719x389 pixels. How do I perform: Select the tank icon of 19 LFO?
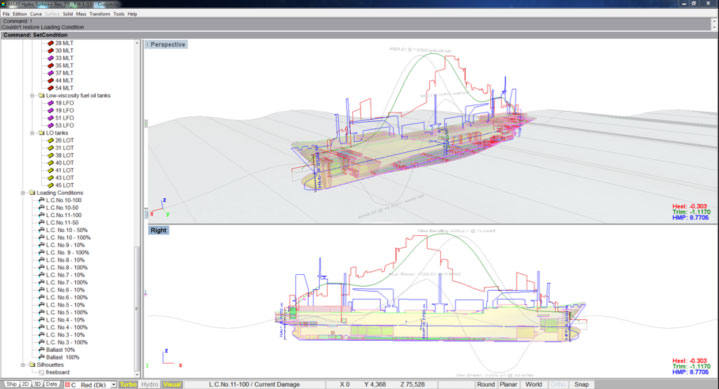(x=51, y=111)
